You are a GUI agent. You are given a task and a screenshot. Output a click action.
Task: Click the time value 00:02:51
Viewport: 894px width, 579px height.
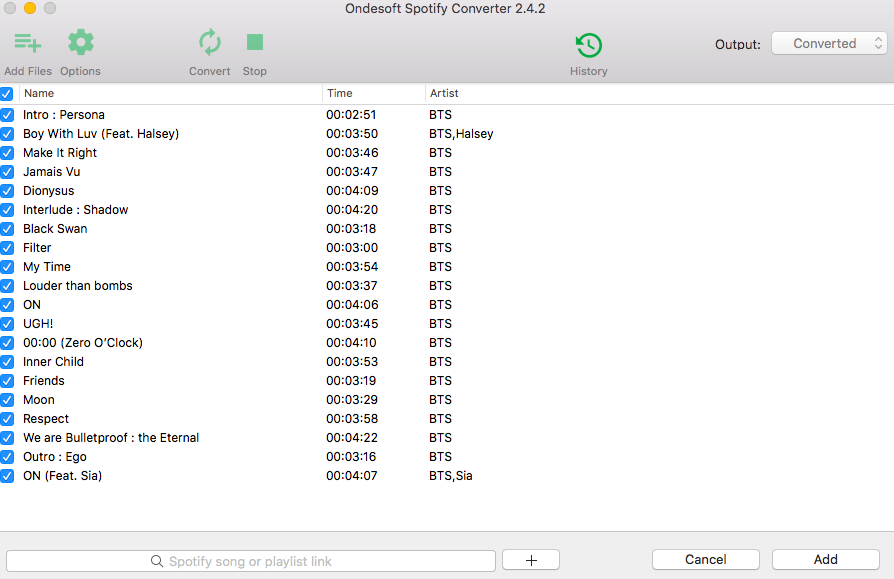click(x=351, y=115)
